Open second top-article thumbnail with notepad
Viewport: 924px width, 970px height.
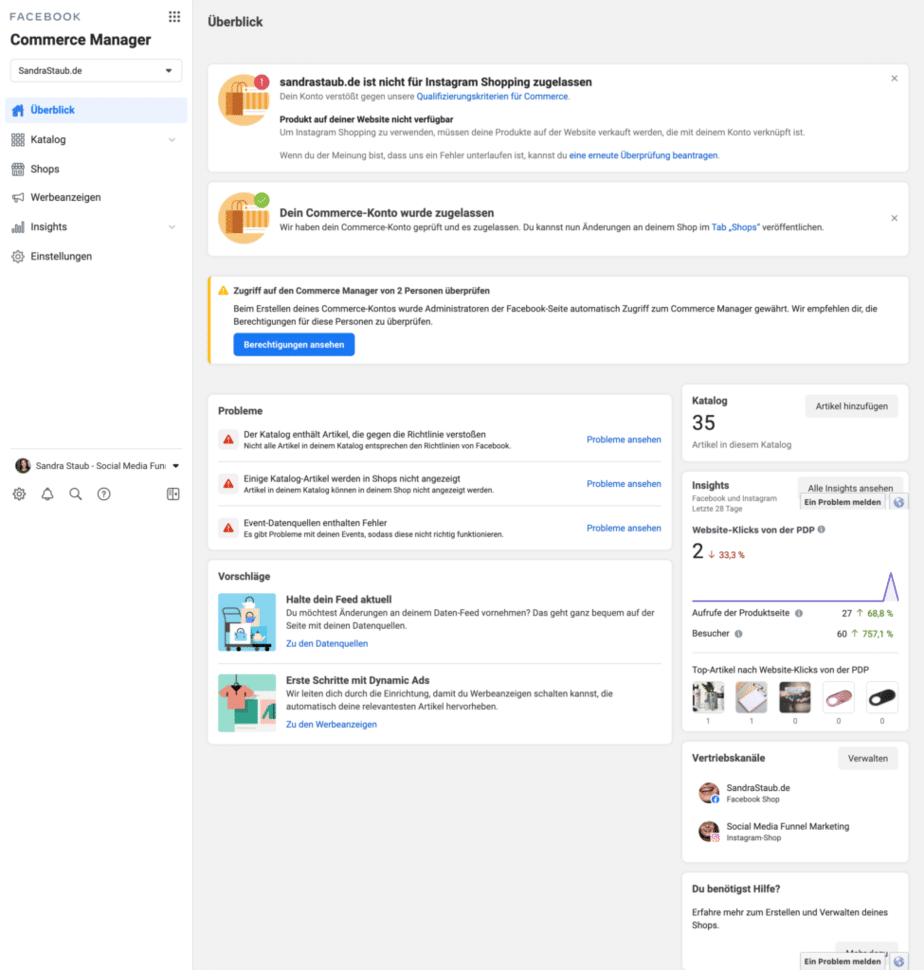pyautogui.click(x=751, y=697)
